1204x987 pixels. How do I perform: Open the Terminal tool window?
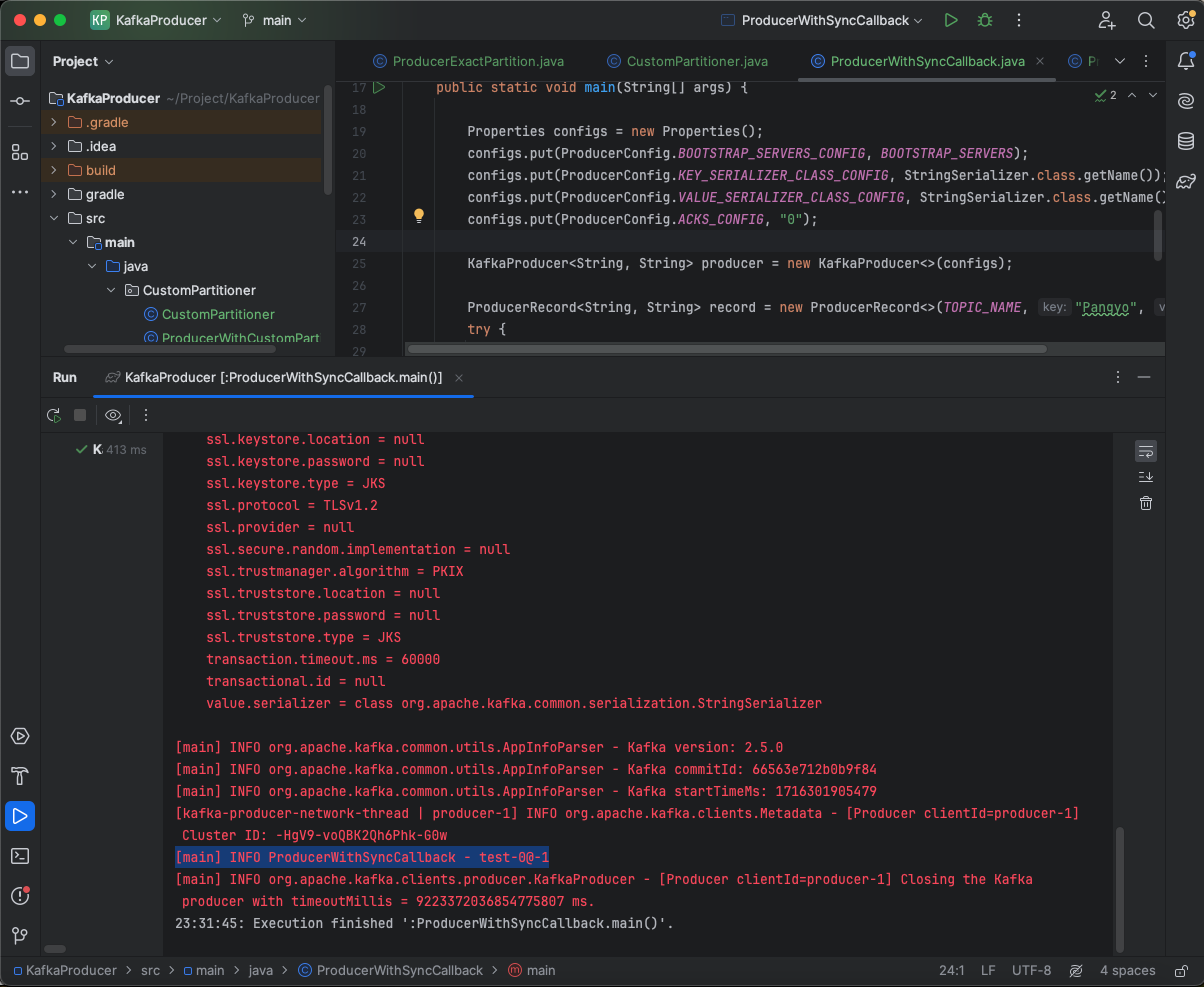20,856
